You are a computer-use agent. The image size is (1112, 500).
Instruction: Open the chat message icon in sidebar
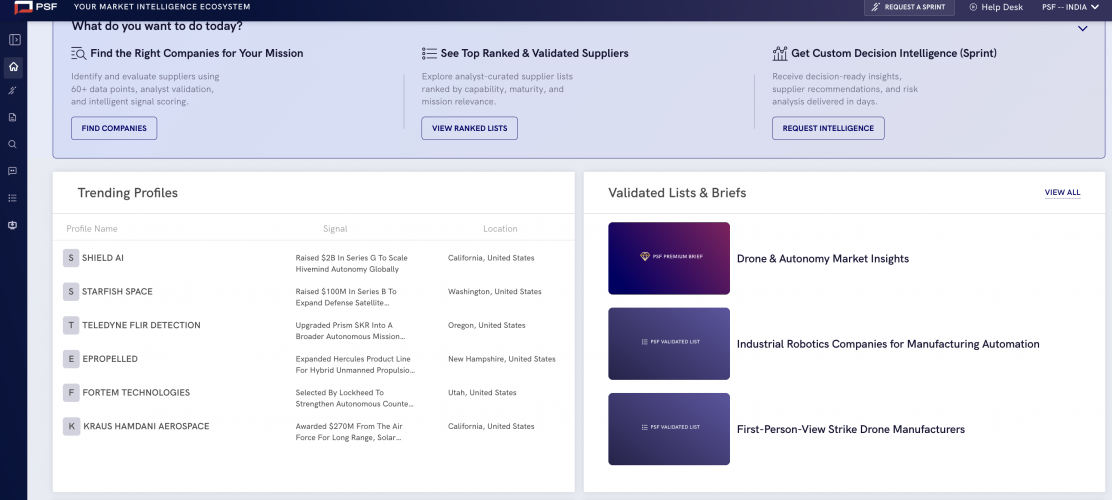click(x=13, y=171)
